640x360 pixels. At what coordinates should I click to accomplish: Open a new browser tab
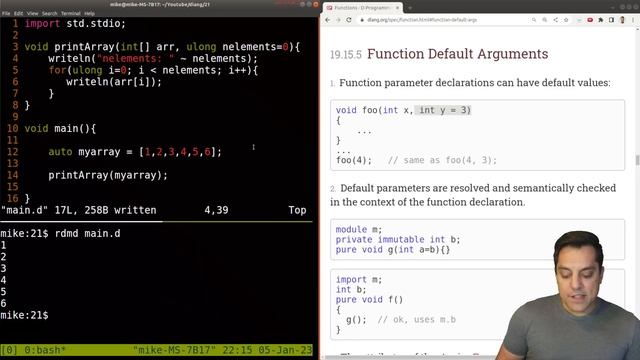point(410,8)
